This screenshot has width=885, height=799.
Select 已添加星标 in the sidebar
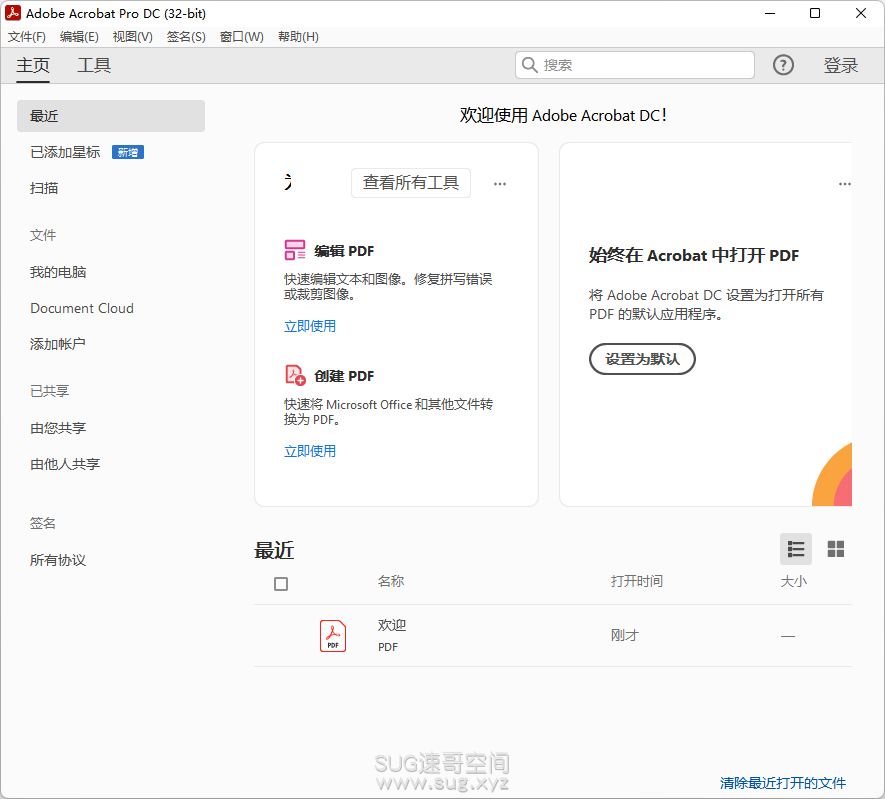pyautogui.click(x=65, y=152)
